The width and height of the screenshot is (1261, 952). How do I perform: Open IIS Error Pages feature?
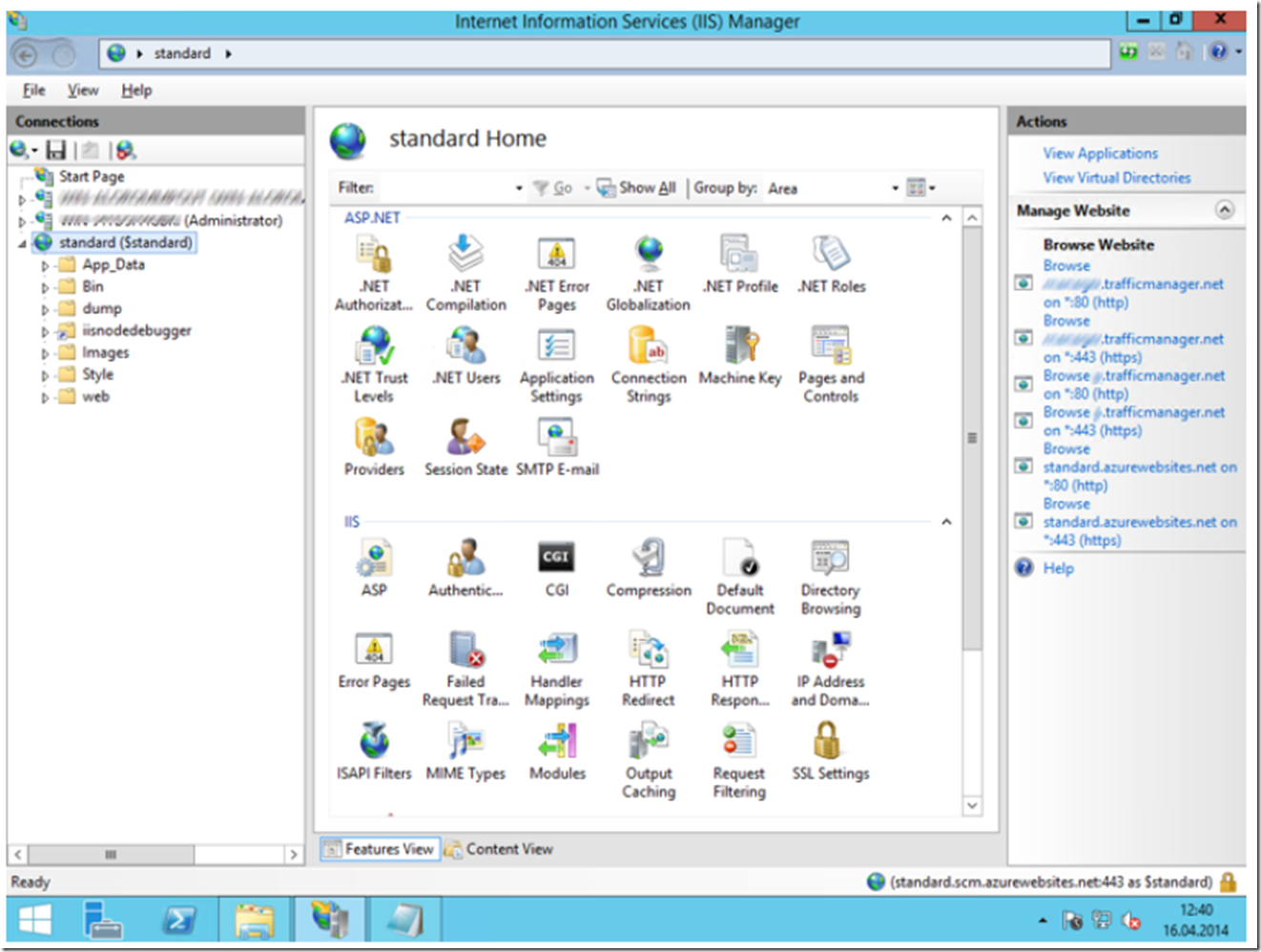pos(374,660)
